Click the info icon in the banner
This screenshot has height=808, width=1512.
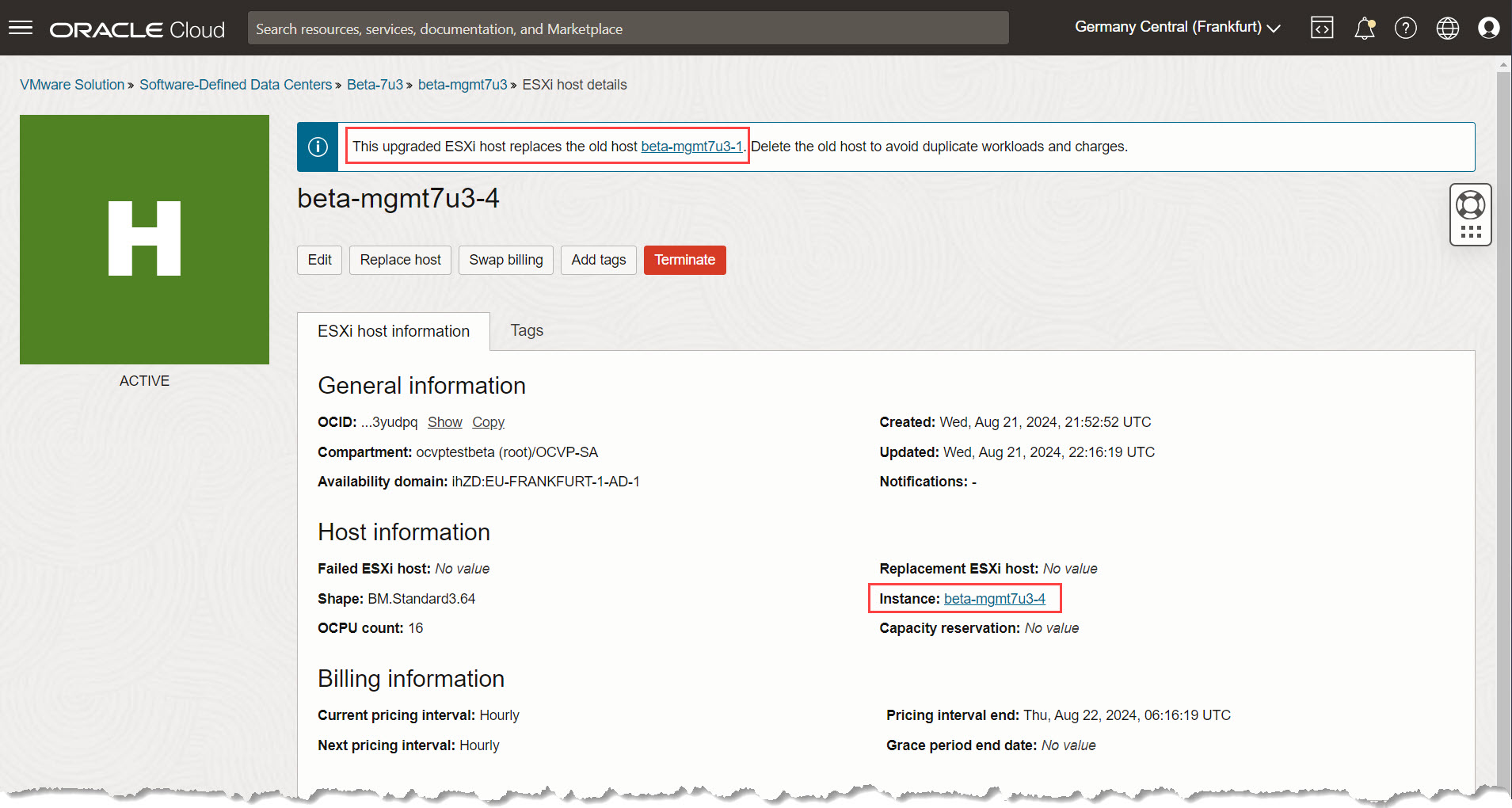click(x=318, y=147)
